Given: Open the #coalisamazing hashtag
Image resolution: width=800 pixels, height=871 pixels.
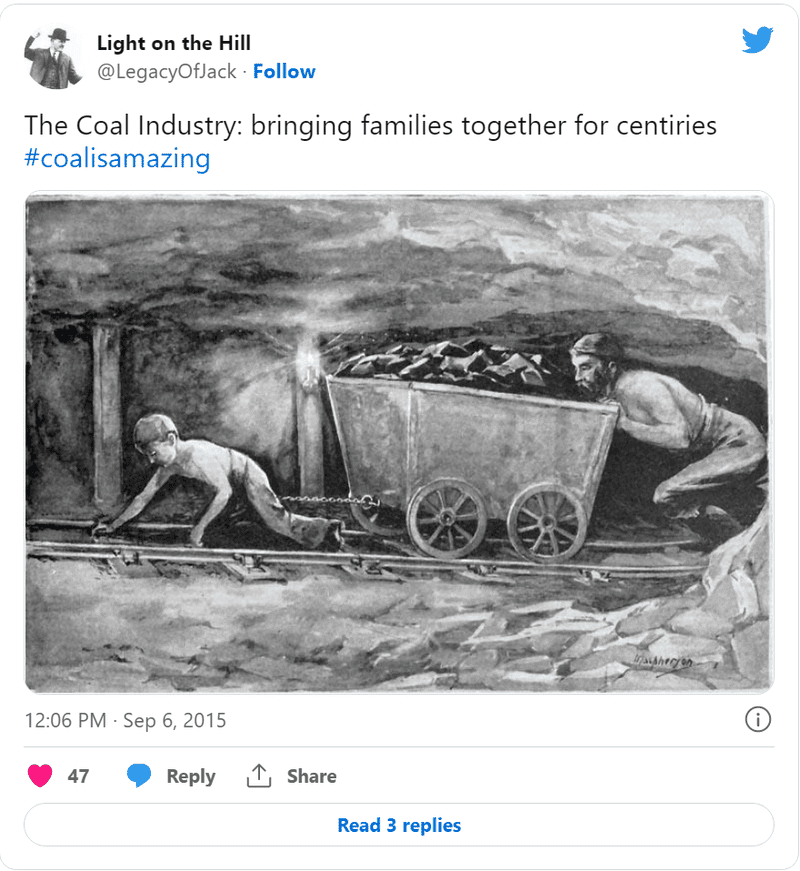Looking at the screenshot, I should pyautogui.click(x=117, y=158).
